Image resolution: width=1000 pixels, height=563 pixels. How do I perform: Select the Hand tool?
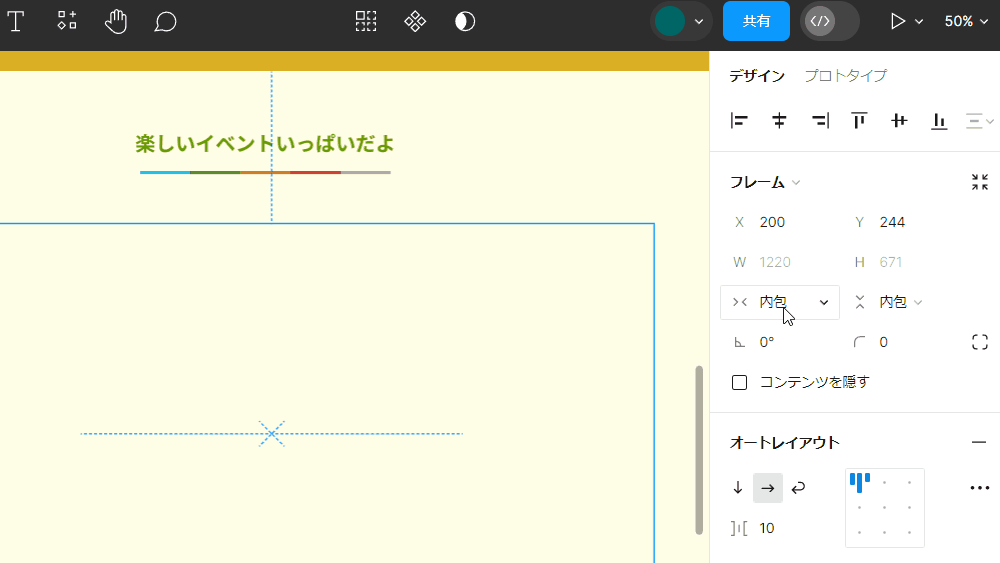coord(116,21)
